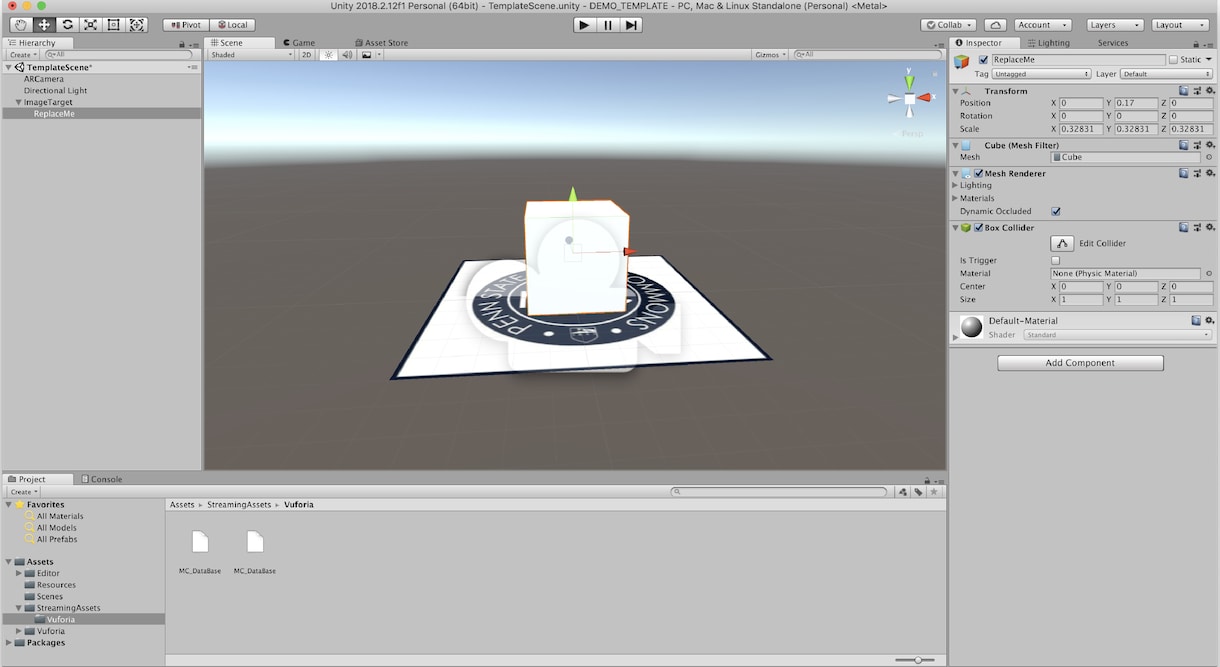Open the cloud Services icon button

(995, 25)
